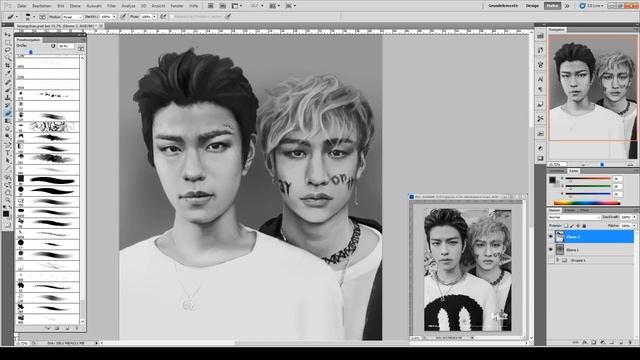Select the Quick Selection tool

[x=8, y=58]
